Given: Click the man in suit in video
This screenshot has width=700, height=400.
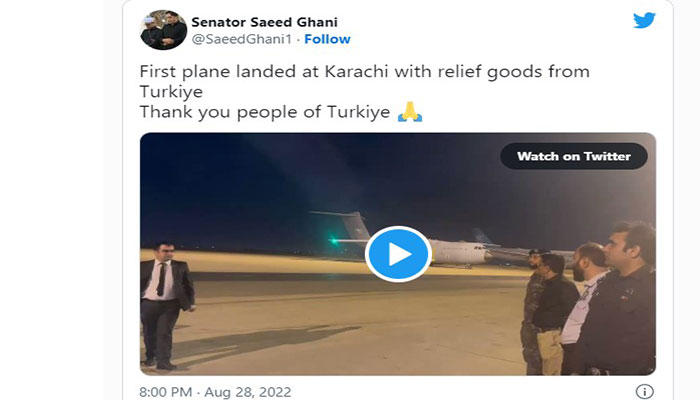Looking at the screenshot, I should pos(167,305).
